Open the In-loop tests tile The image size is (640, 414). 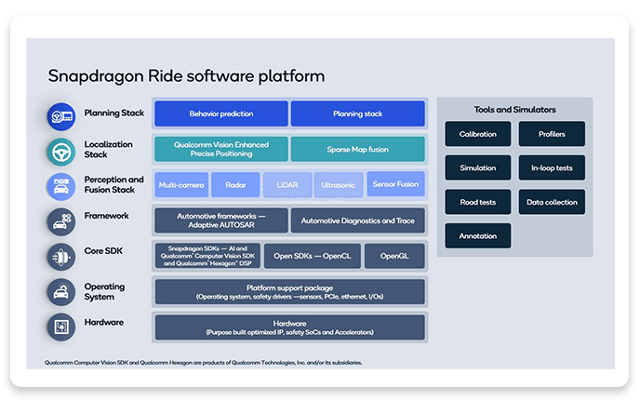pyautogui.click(x=552, y=168)
